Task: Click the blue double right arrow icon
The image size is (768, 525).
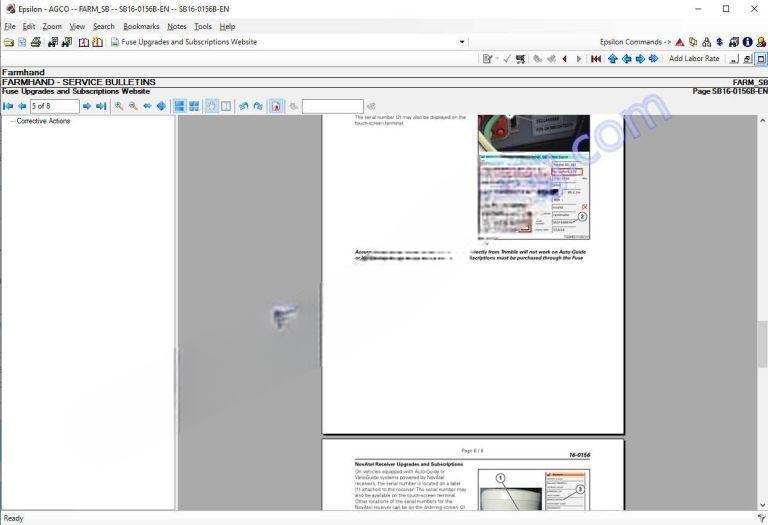Action: pos(653,59)
